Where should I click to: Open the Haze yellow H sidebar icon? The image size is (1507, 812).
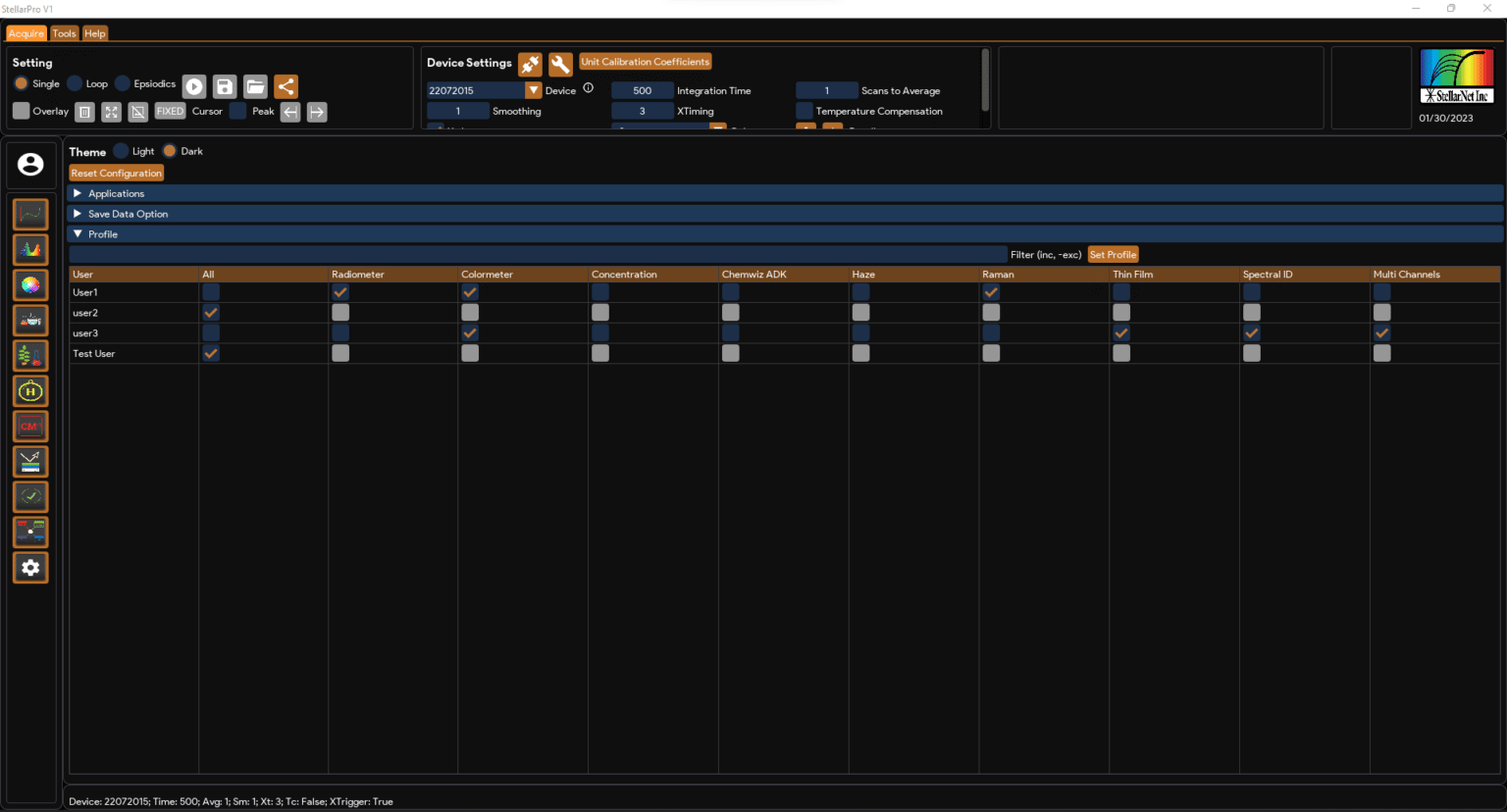click(x=30, y=390)
